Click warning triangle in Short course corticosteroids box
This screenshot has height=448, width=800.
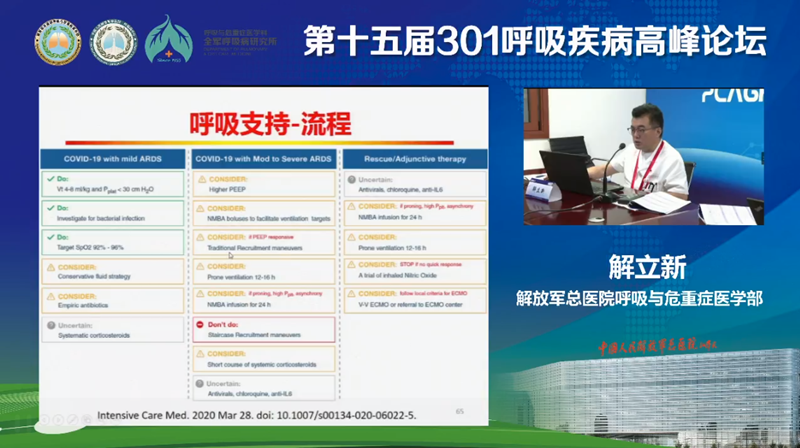click(201, 354)
